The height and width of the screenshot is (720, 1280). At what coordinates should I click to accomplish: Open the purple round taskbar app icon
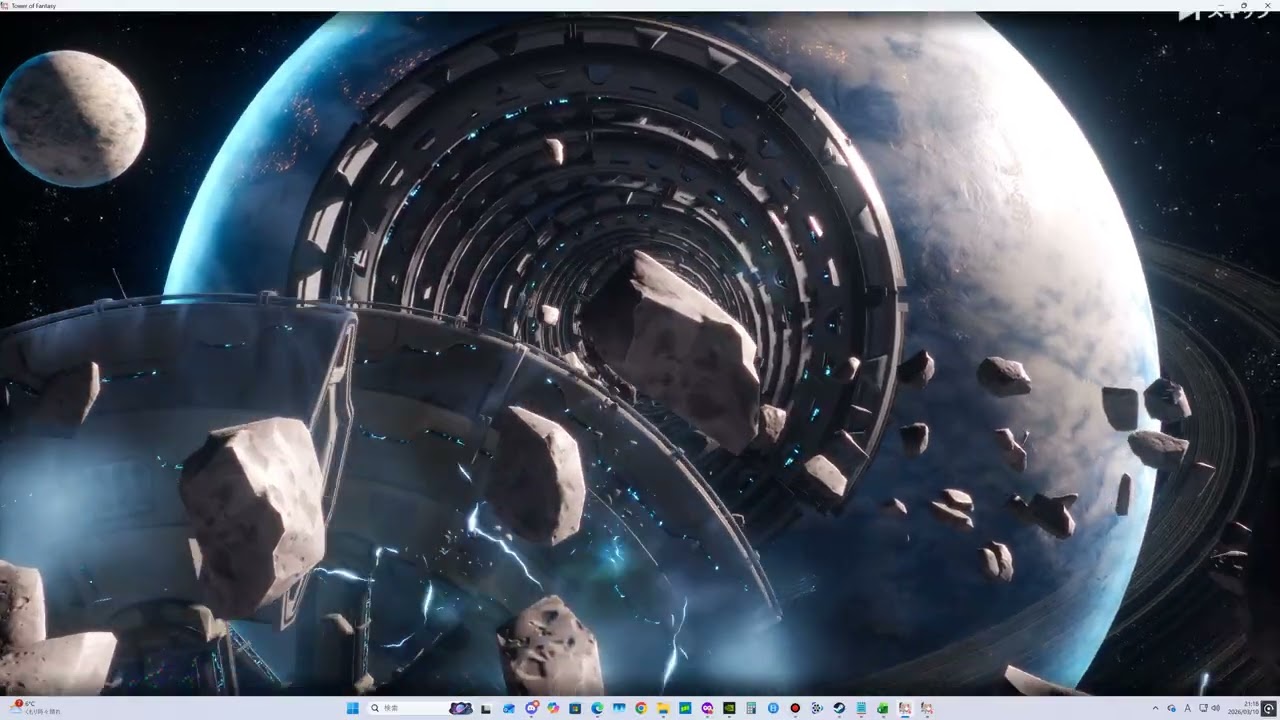coord(707,708)
